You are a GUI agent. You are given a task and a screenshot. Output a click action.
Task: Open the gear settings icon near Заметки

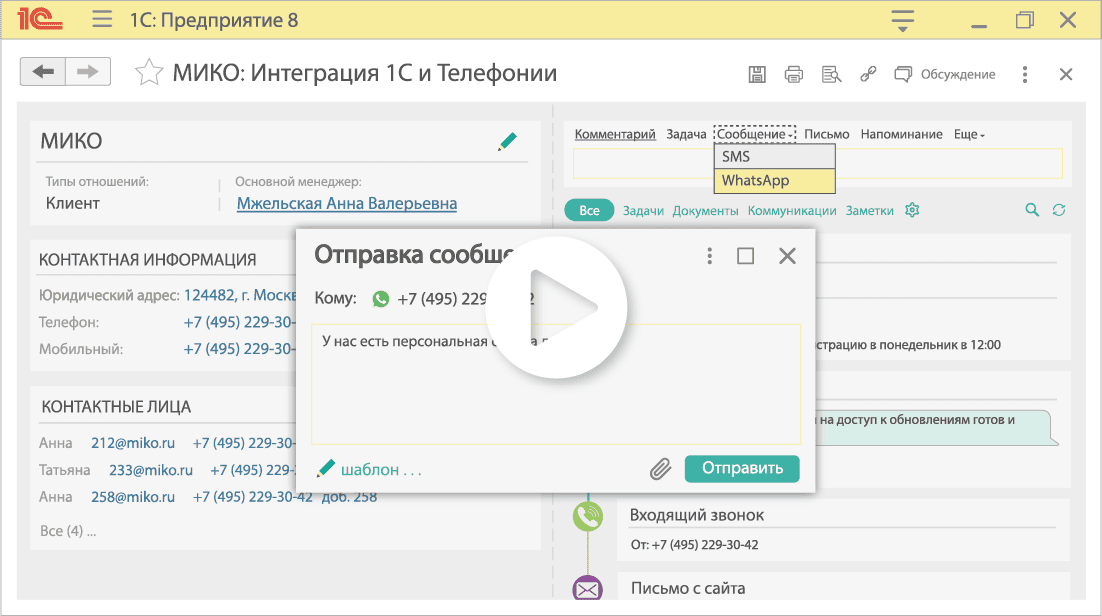click(911, 210)
